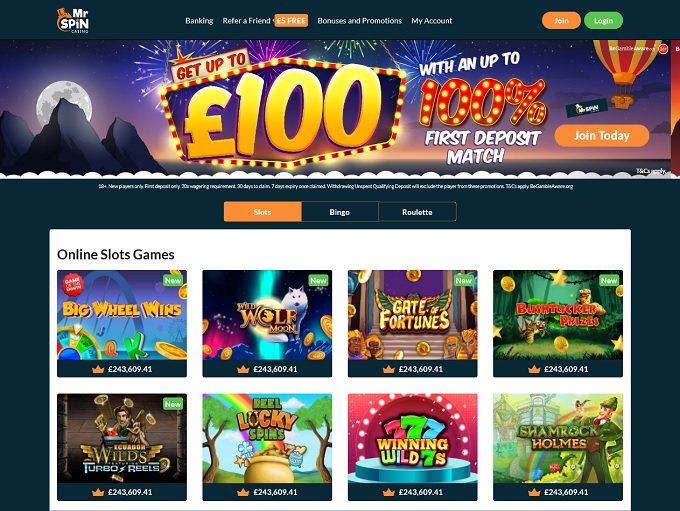This screenshot has width=680, height=511.
Task: Switch to the Roulette tab
Action: 417,212
